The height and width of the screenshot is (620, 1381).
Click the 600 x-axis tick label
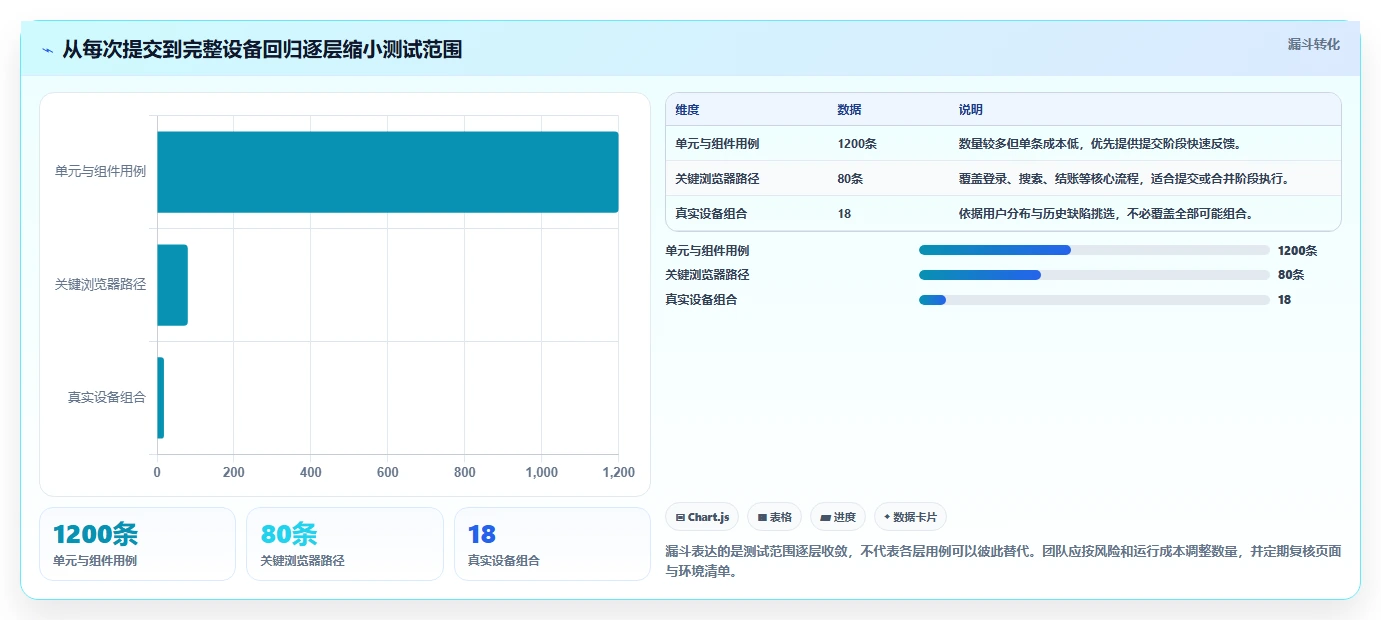click(388, 472)
